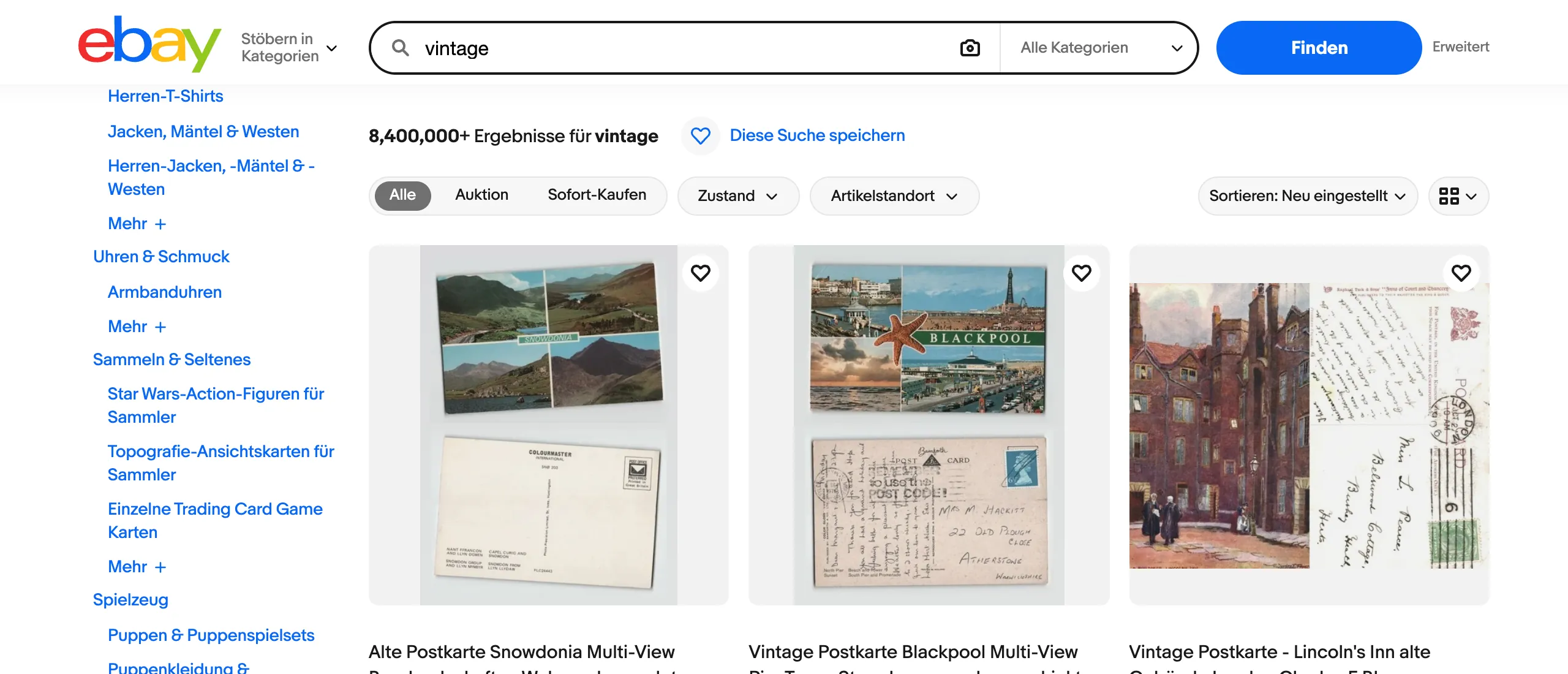Open Armbanduhren category
Image resolution: width=1568 pixels, height=674 pixels.
(165, 292)
